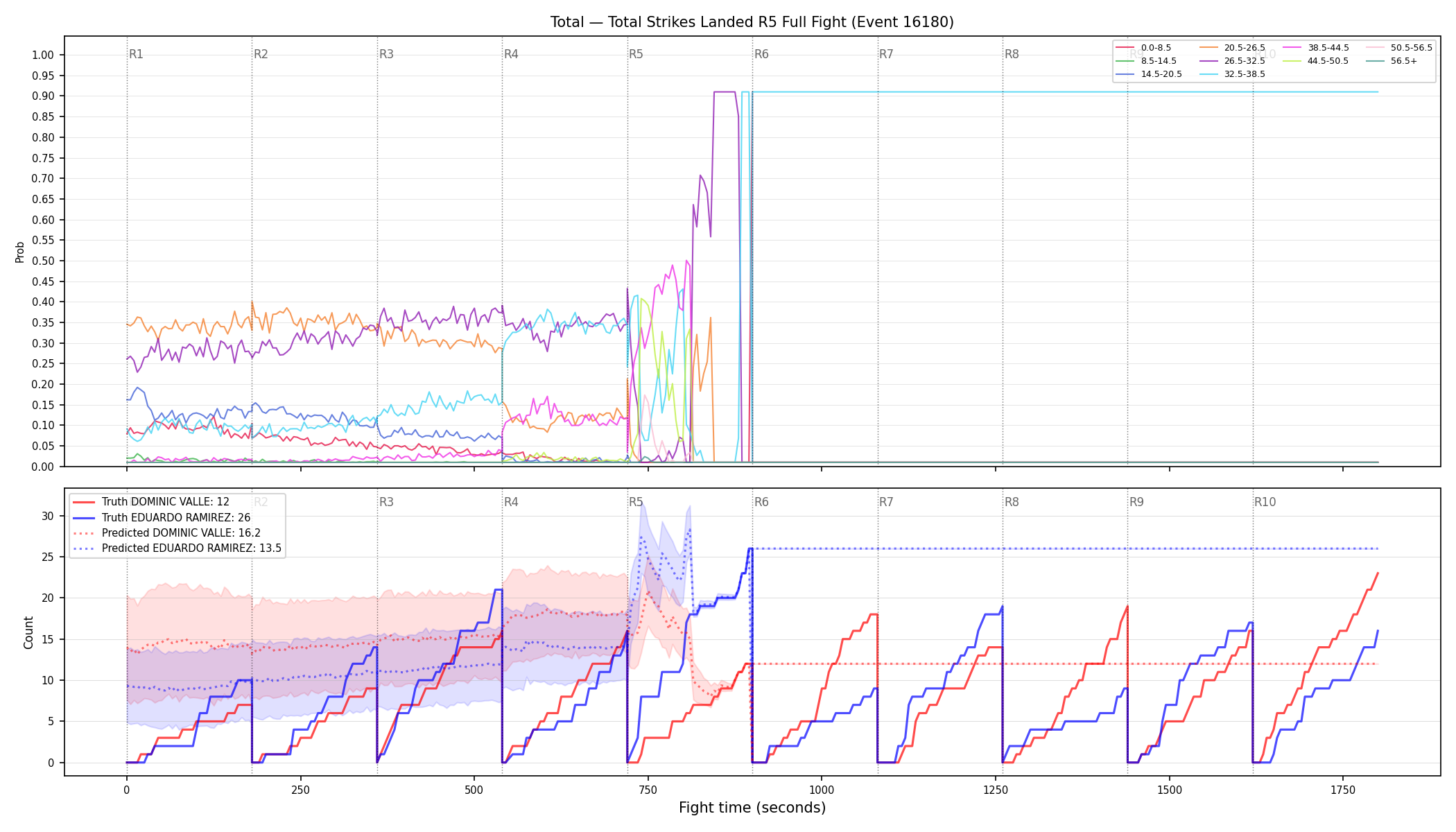
Task: Select the 20.5-26.5 legend entry
Action: pos(1232,48)
